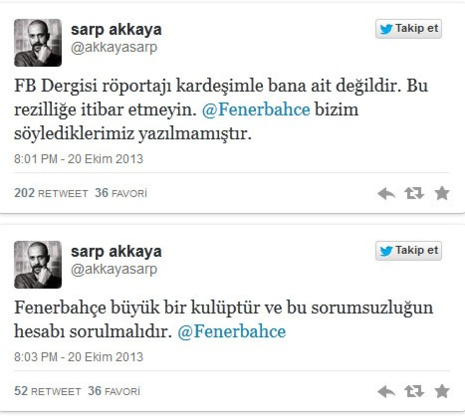465x416 pixels.
Task: Retweet the second tweet about Fenerbahçe kulüp
Action: [x=414, y=391]
